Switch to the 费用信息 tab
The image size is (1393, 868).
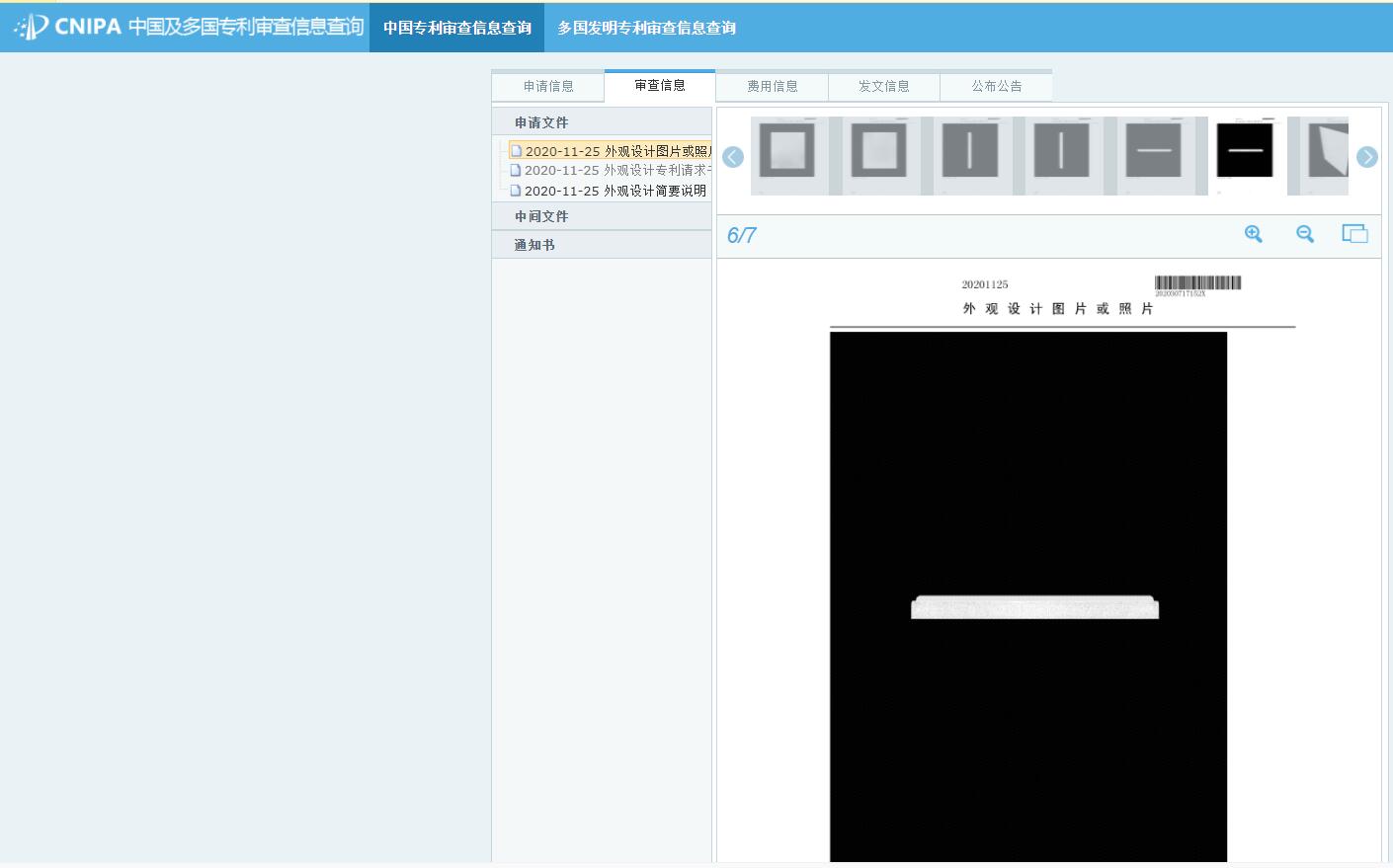772,86
